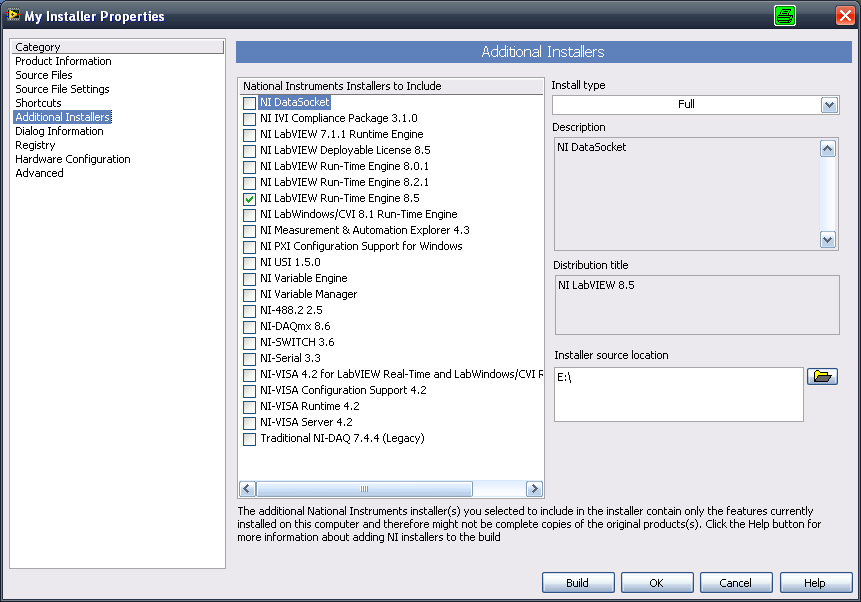Go to the Source Files category
The width and height of the screenshot is (861, 602).
pyautogui.click(x=44, y=75)
